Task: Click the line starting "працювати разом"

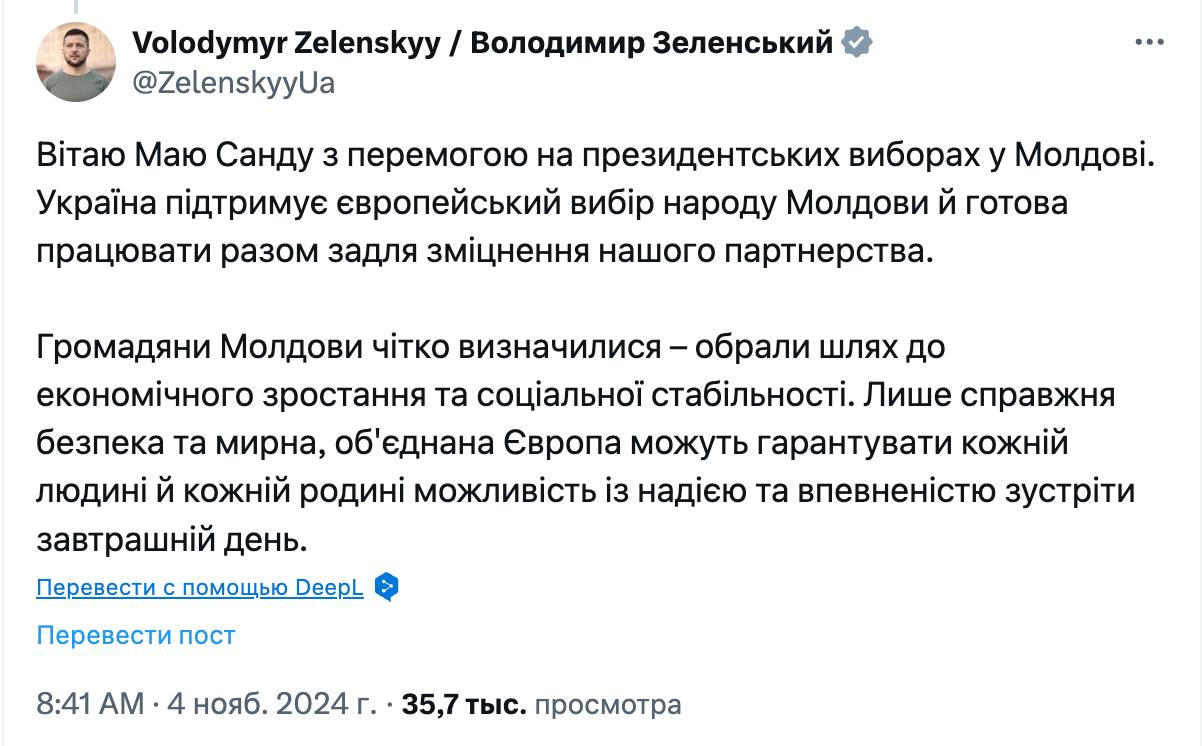Action: pos(484,251)
